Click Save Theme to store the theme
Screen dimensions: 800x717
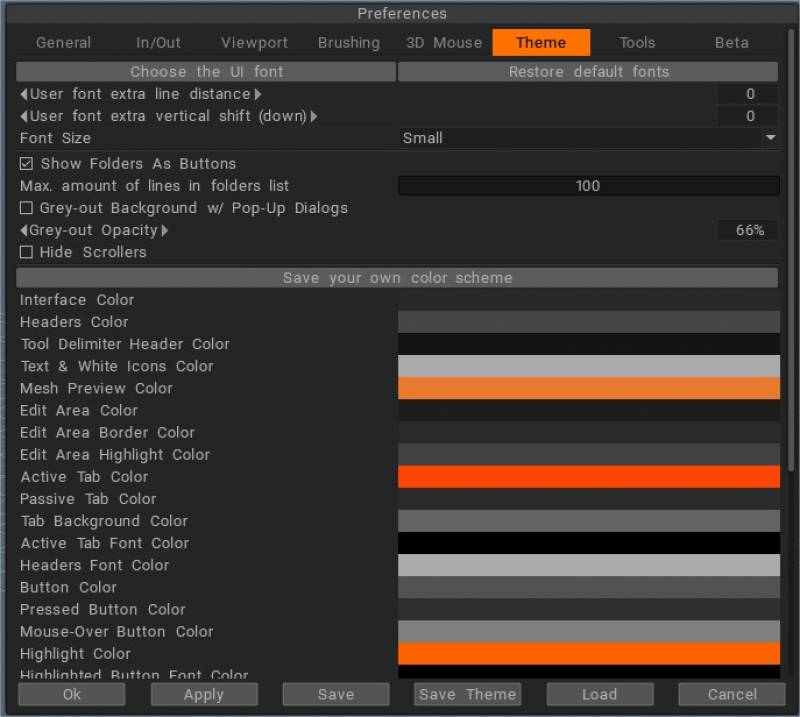pos(467,694)
